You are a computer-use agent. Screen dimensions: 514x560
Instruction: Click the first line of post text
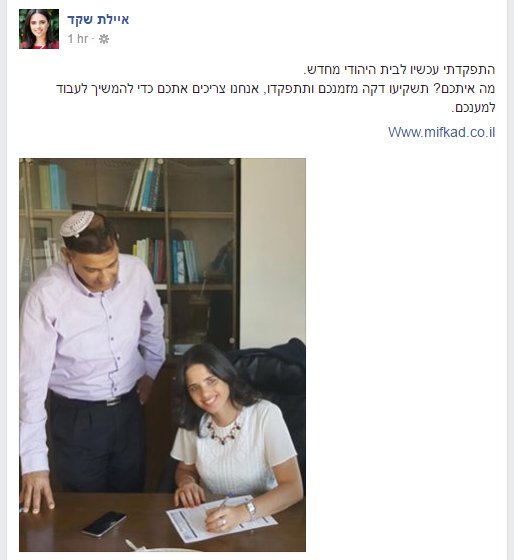399,70
